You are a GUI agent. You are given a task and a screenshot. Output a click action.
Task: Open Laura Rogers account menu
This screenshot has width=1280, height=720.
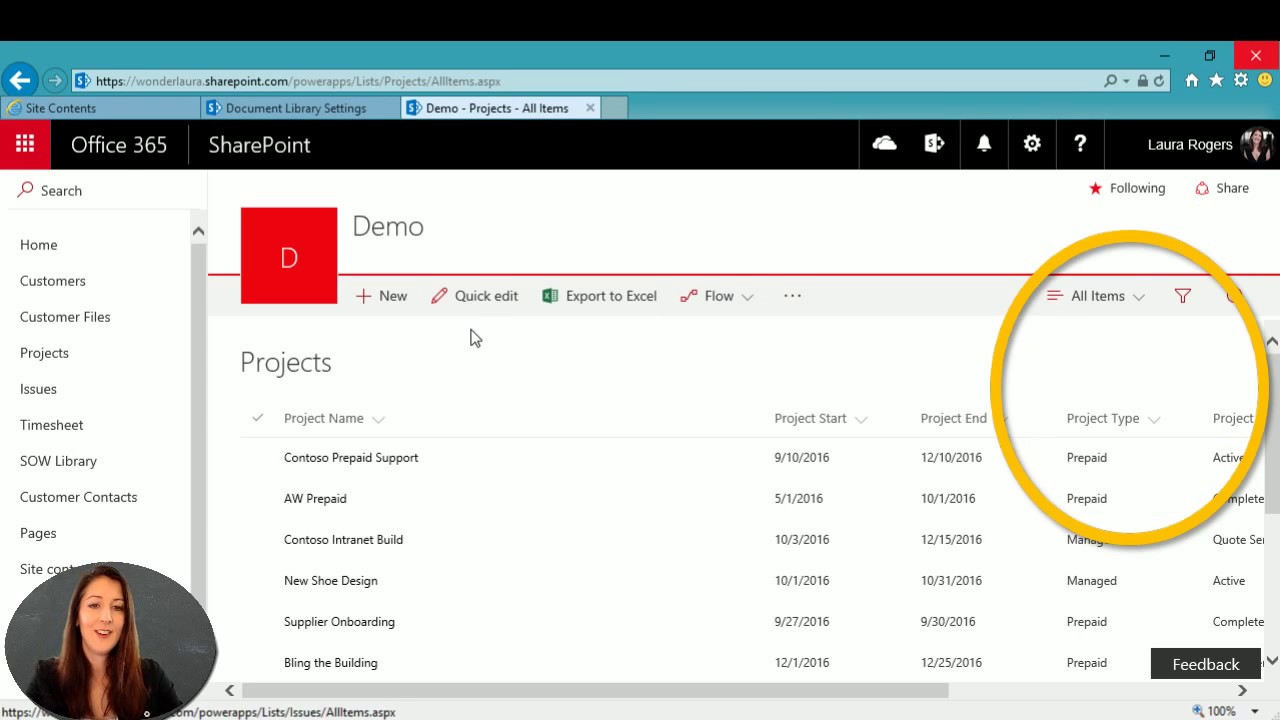point(1209,144)
